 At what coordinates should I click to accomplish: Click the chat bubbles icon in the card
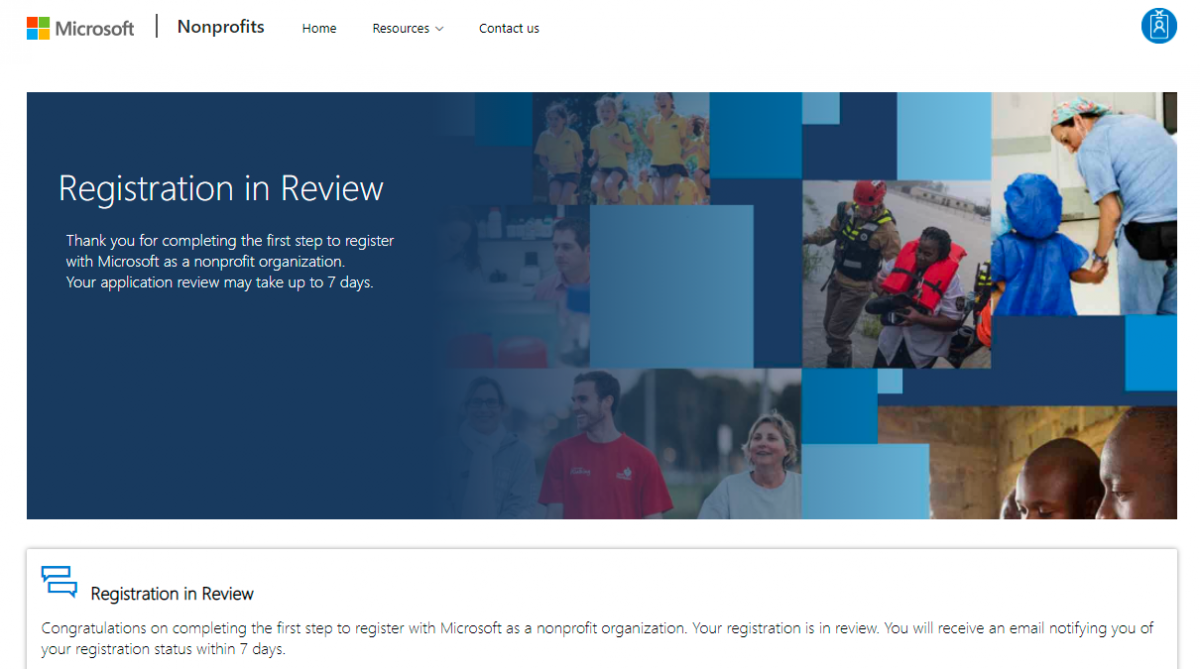pyautogui.click(x=59, y=581)
